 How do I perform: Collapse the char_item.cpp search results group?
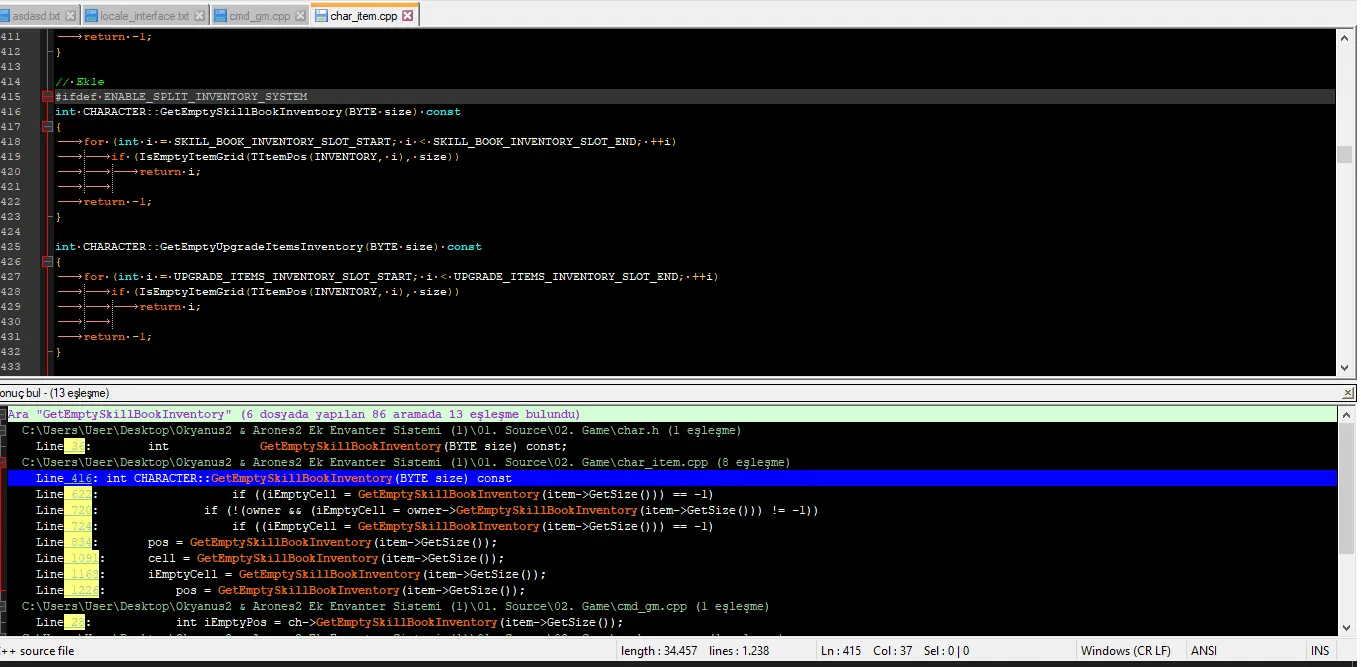click(4, 463)
